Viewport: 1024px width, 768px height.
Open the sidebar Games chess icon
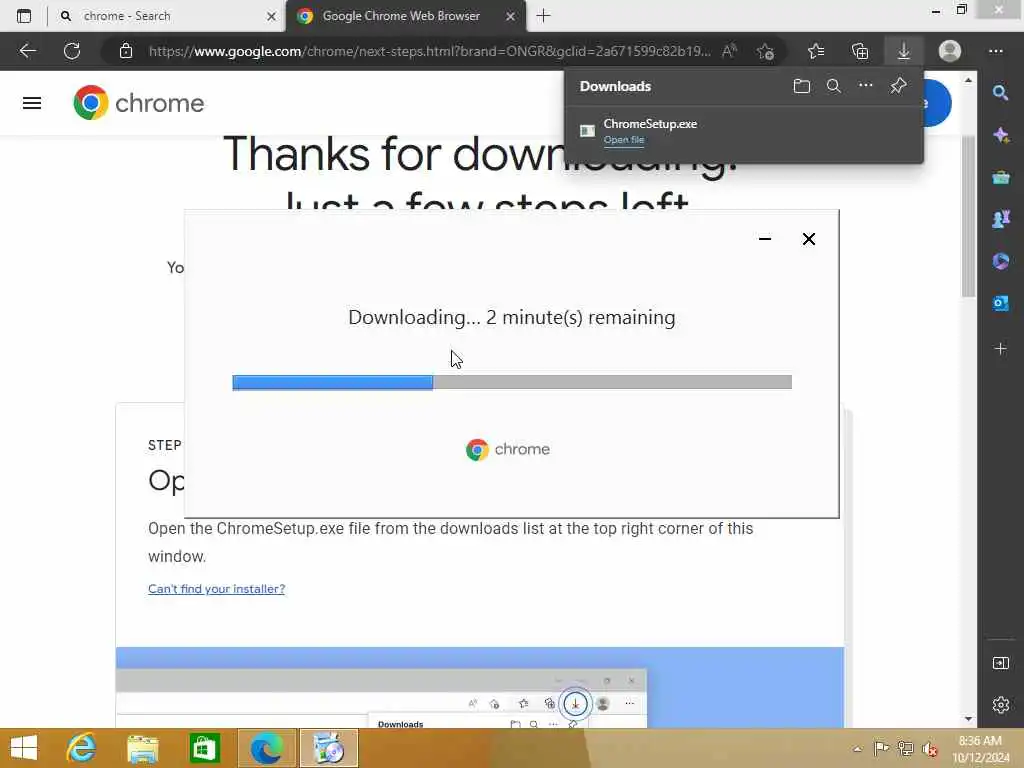click(x=1000, y=219)
